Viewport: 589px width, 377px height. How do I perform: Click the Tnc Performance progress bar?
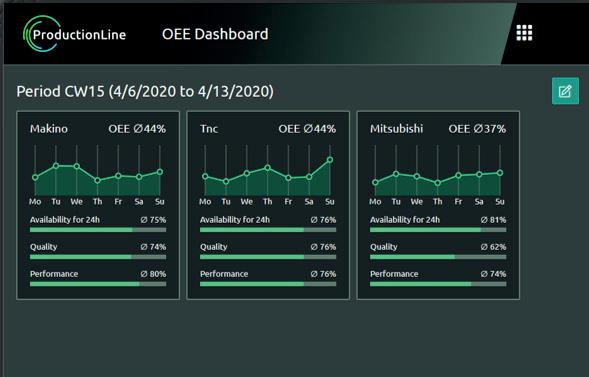(268, 284)
